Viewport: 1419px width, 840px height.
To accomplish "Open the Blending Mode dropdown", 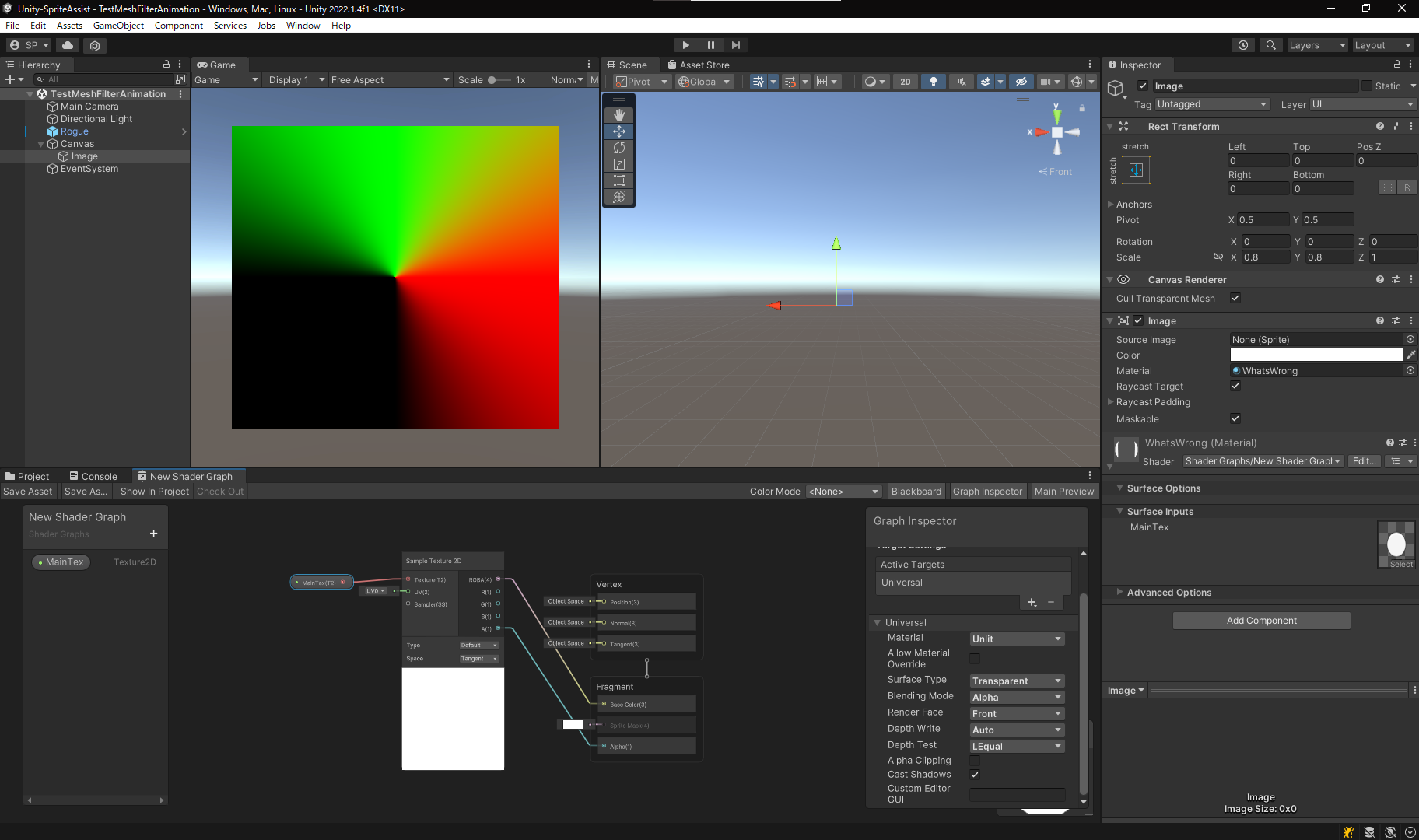I will click(1016, 698).
